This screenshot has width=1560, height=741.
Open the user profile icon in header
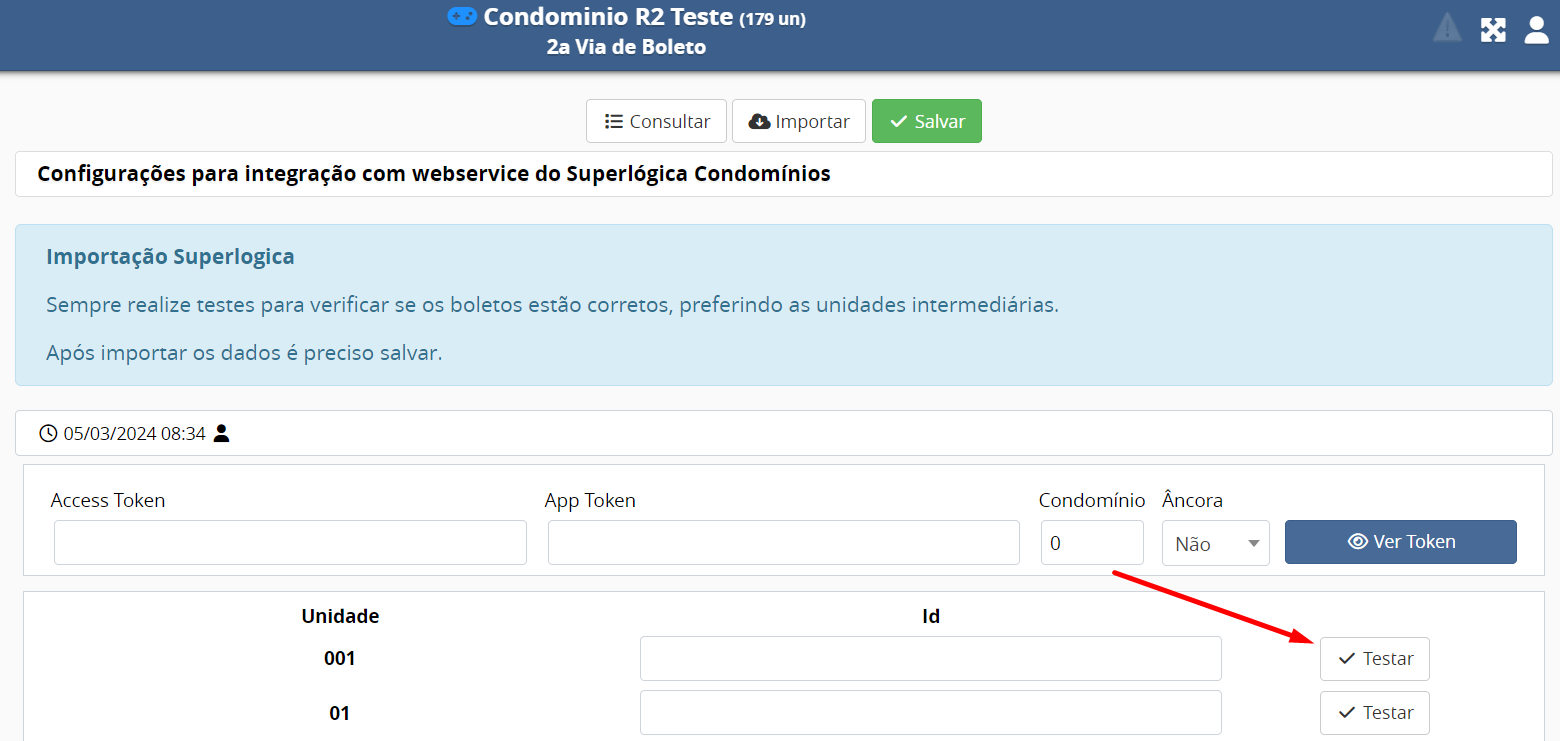tap(1536, 30)
